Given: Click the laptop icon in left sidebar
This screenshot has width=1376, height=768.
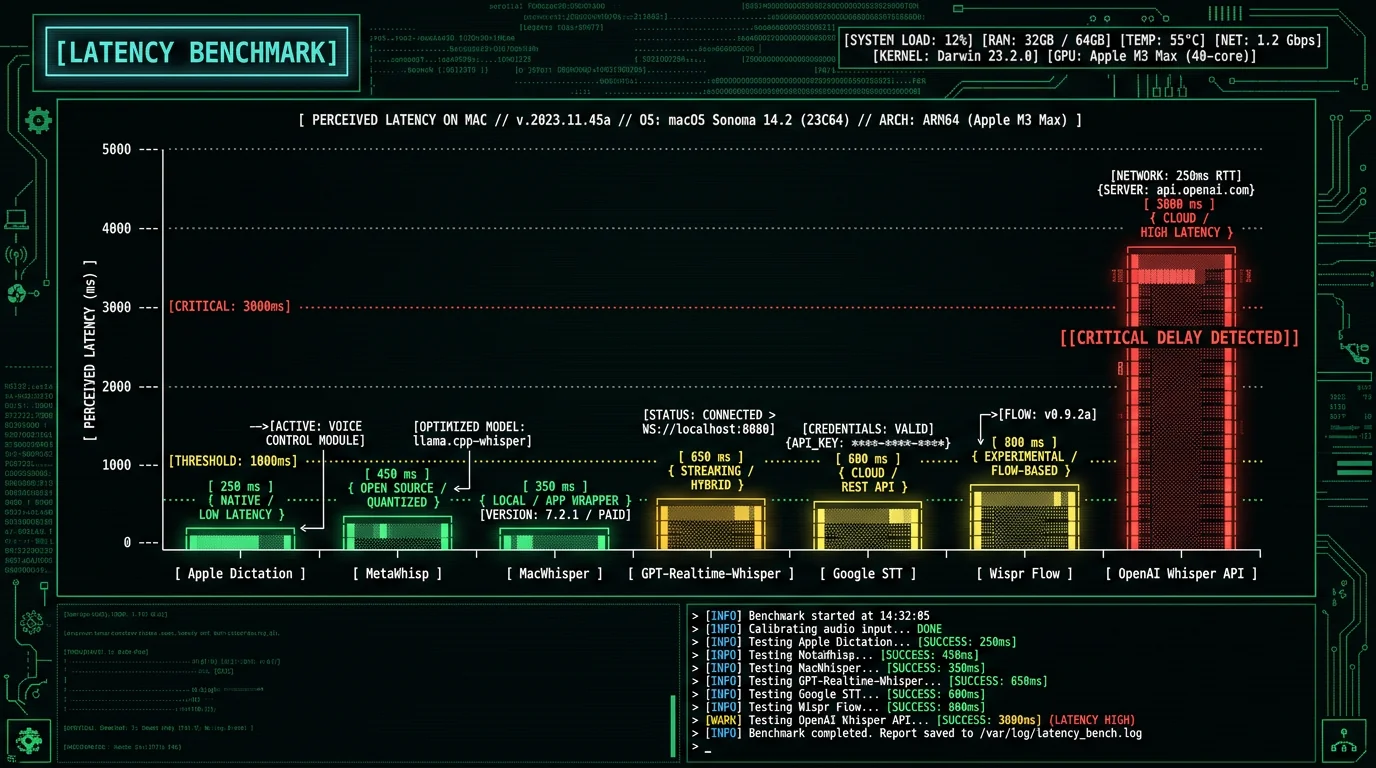Looking at the screenshot, I should tap(16, 220).
